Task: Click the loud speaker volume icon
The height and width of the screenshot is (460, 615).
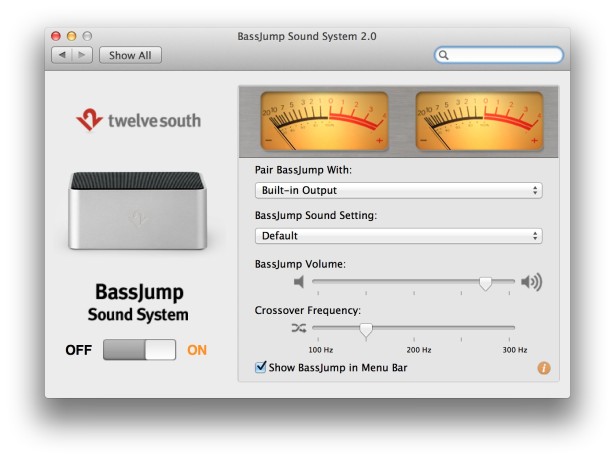Action: point(531,282)
